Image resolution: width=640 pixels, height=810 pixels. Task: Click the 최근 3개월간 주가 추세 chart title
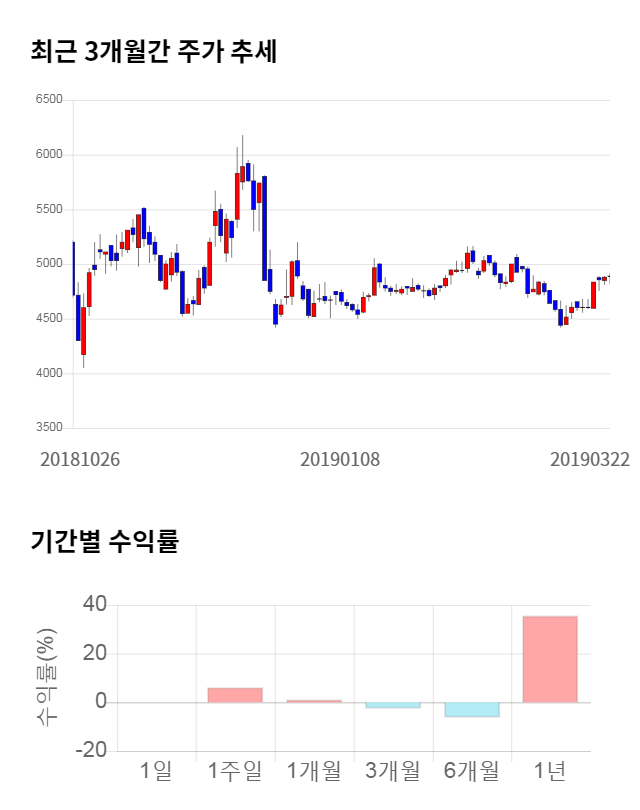[x=153, y=52]
